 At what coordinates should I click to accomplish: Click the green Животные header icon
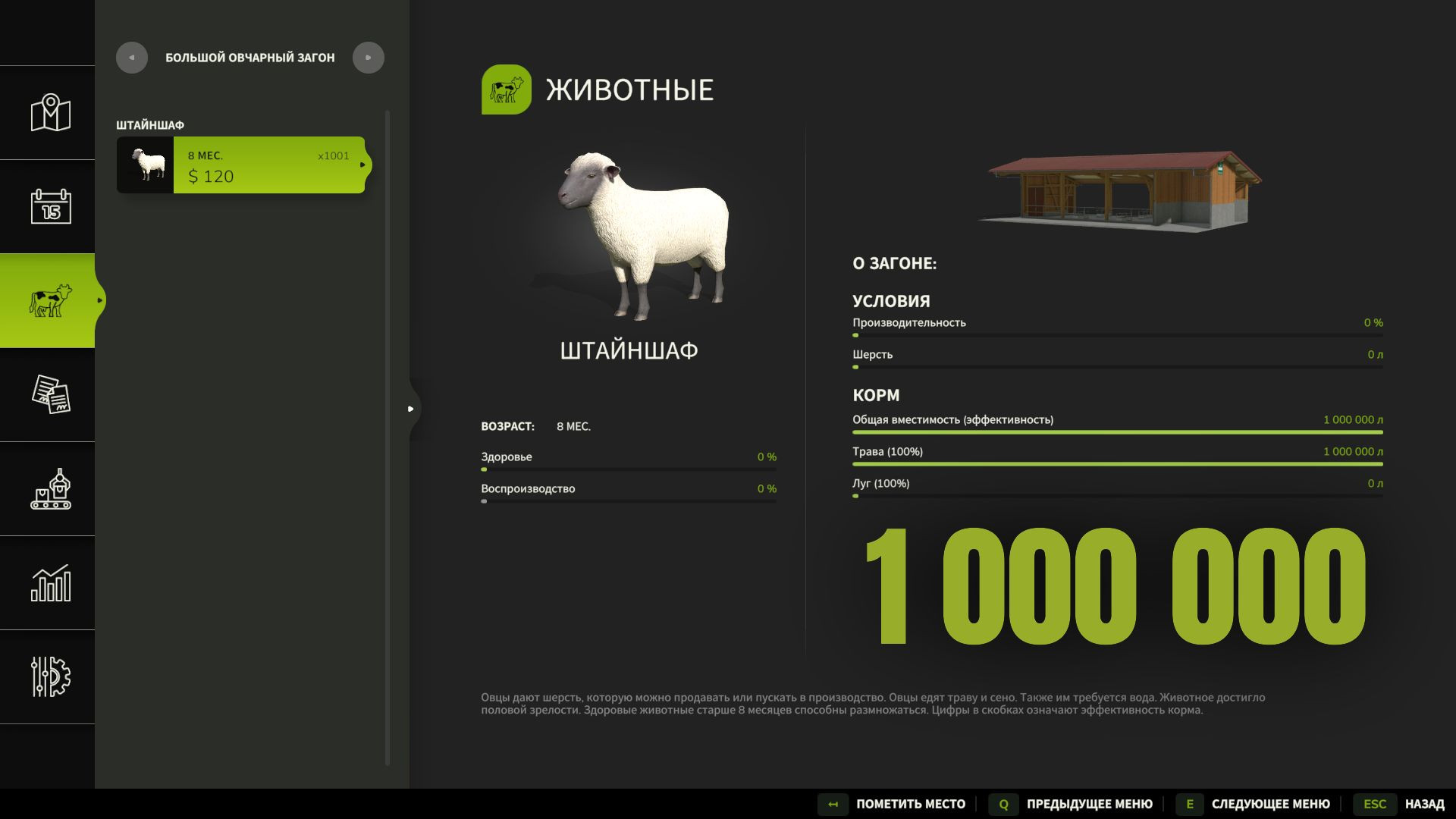tap(506, 89)
